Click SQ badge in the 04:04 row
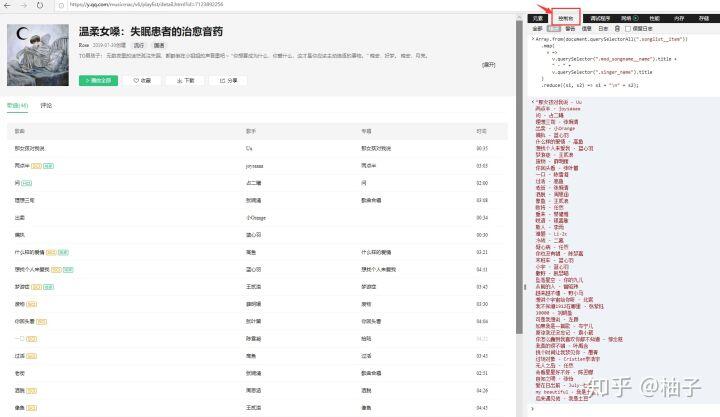 pyautogui.click(x=41, y=321)
